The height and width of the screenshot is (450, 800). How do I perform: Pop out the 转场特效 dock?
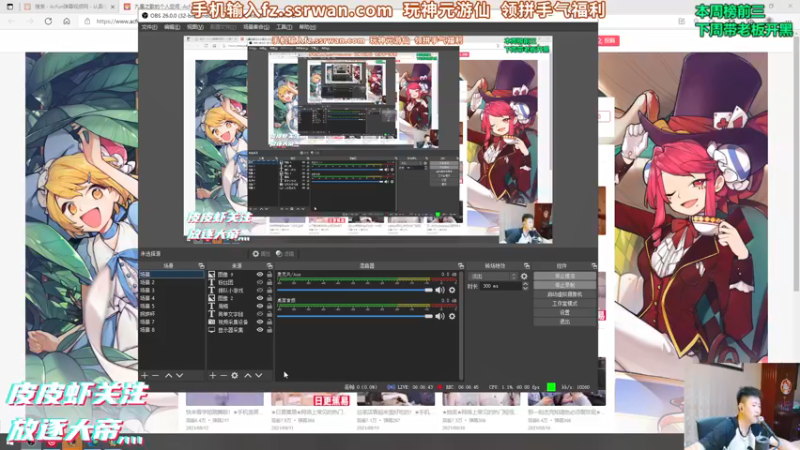(x=527, y=266)
